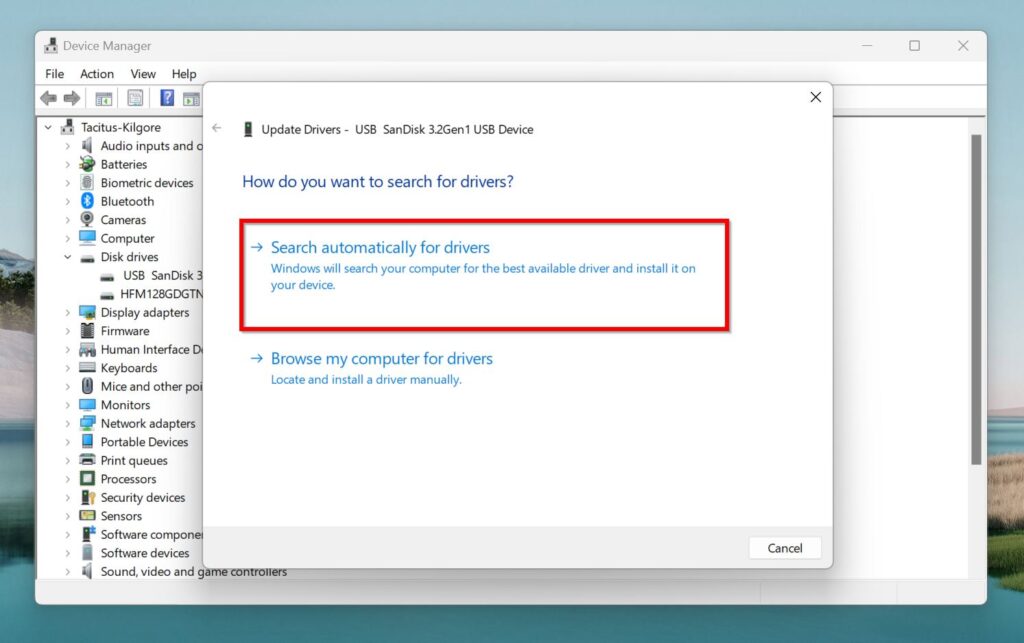Screen dimensions: 1024x643
Task: Expand the Audio inputs and outputs category
Action: (67, 145)
